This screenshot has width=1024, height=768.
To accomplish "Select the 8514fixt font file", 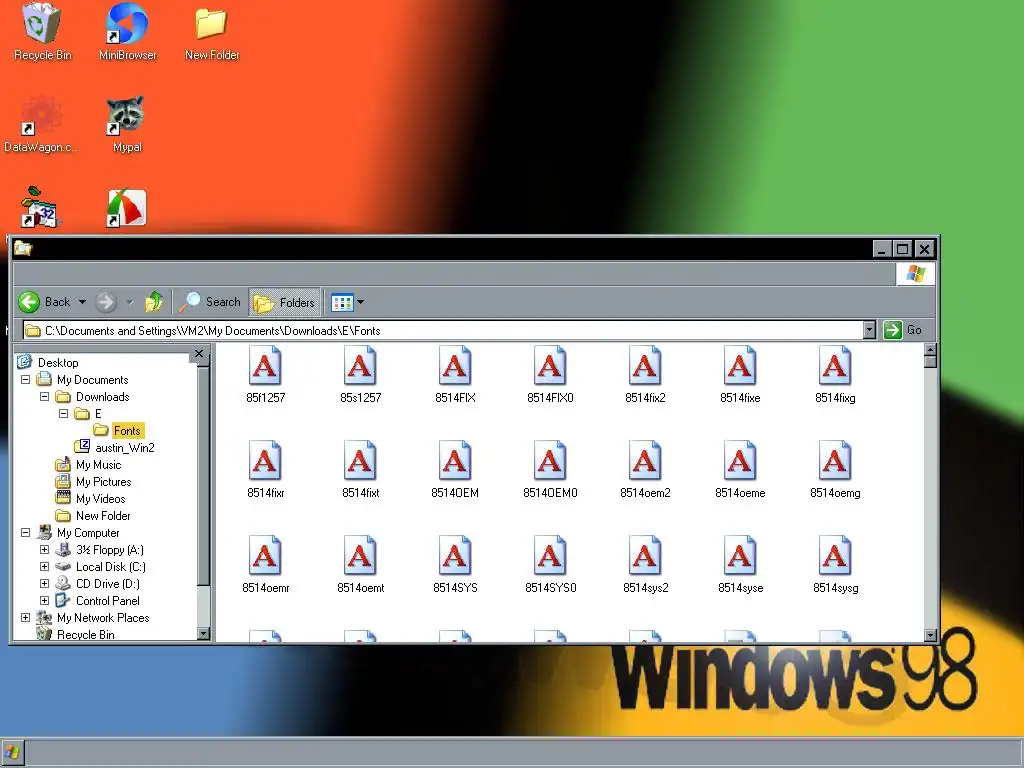I will [x=360, y=470].
